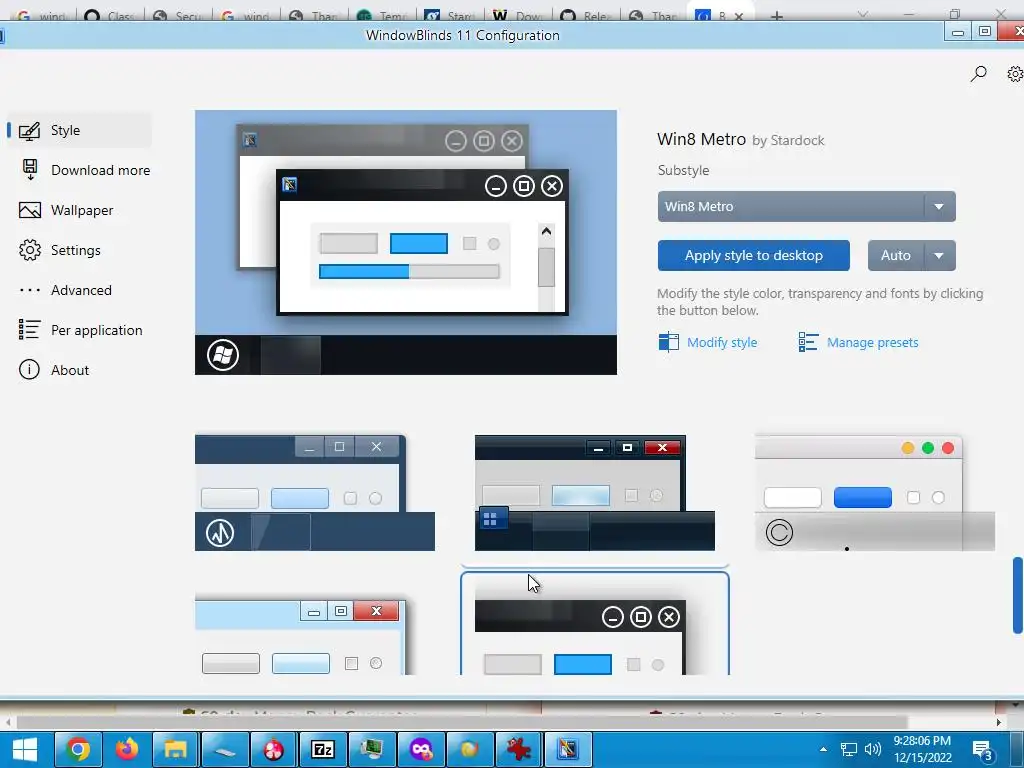
Task: Click the search magnifier icon
Action: [978, 74]
